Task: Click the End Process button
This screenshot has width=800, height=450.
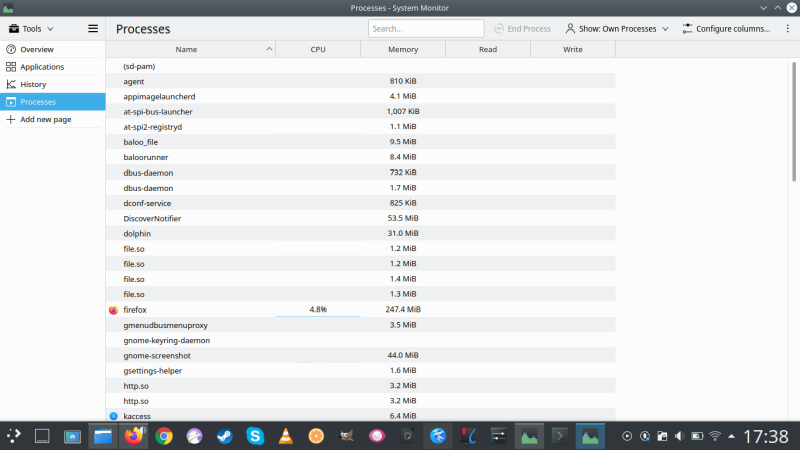Action: [522, 29]
